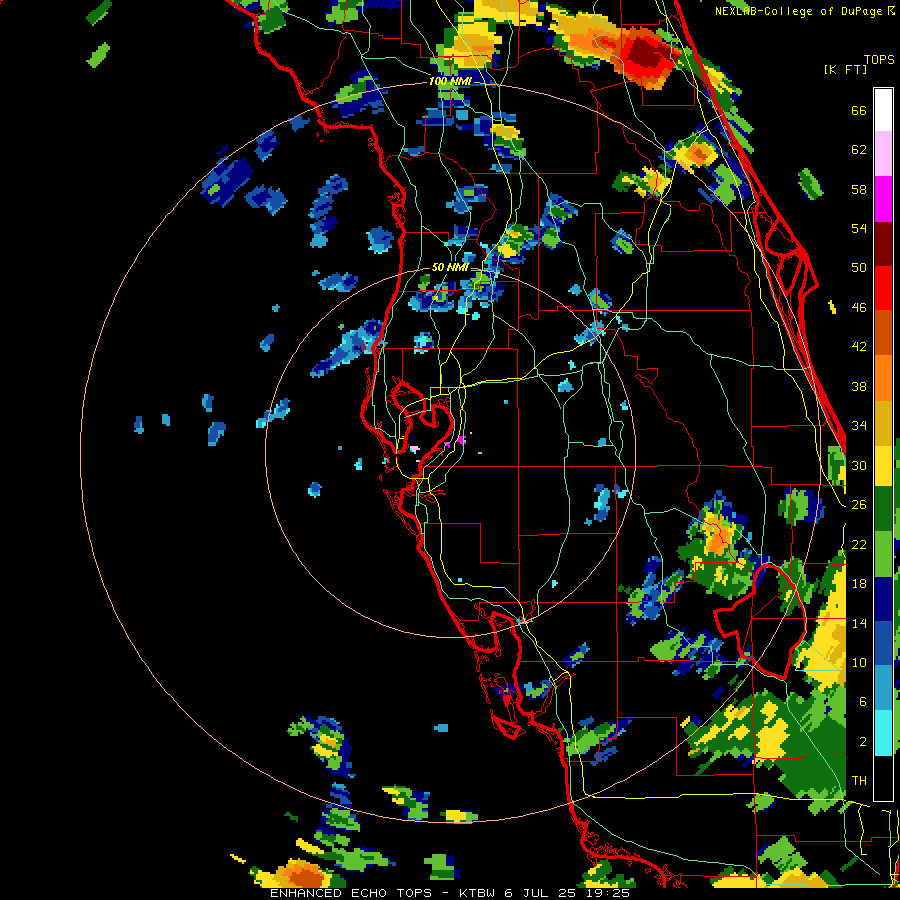Click the 100 NMI range ring label
Screen dimensions: 900x900
[450, 81]
